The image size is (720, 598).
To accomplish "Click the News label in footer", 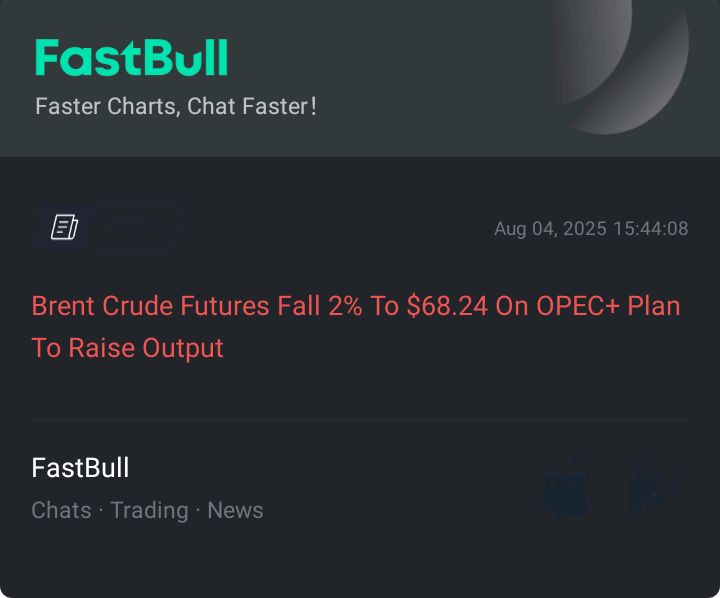I will [235, 510].
